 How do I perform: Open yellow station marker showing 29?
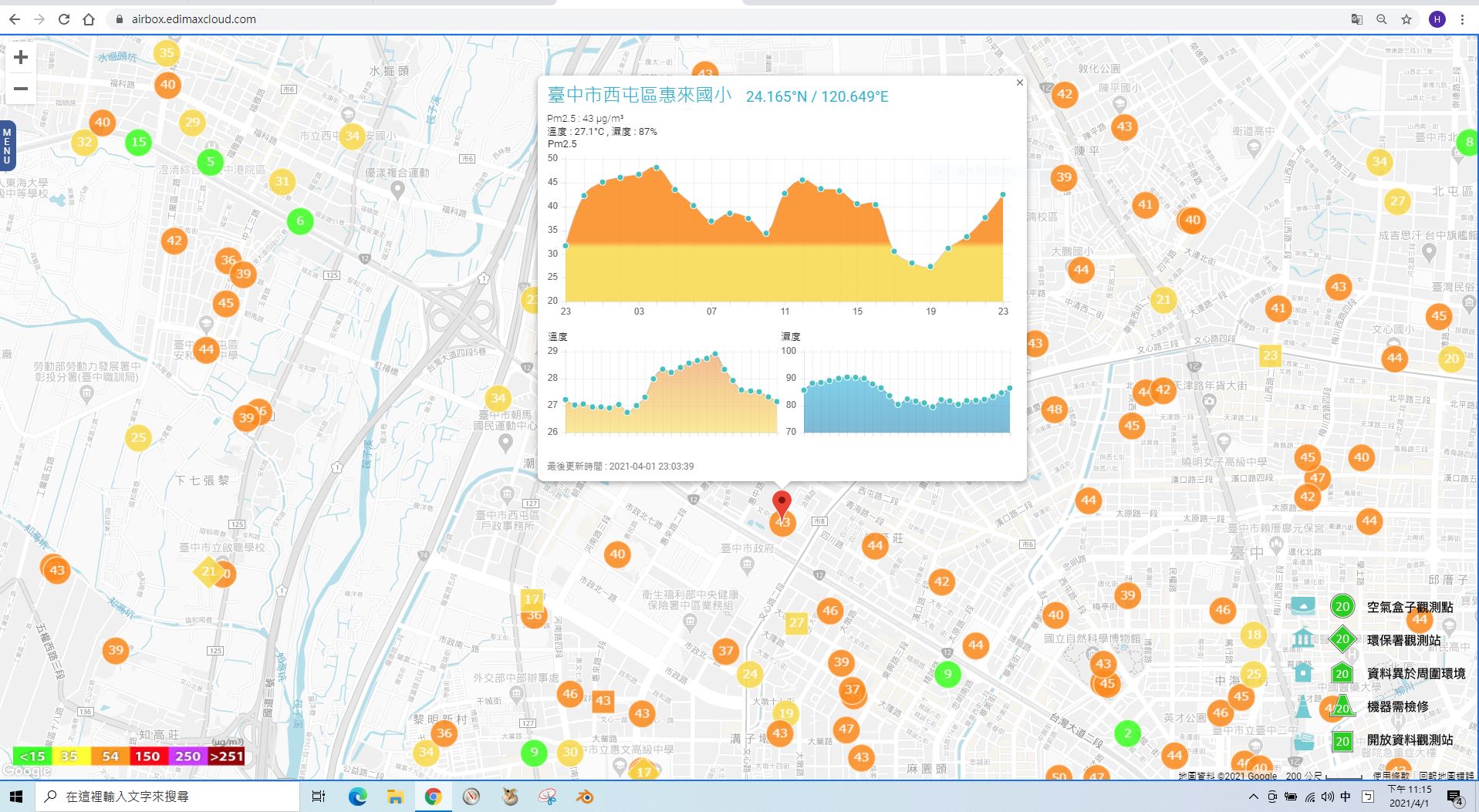193,122
